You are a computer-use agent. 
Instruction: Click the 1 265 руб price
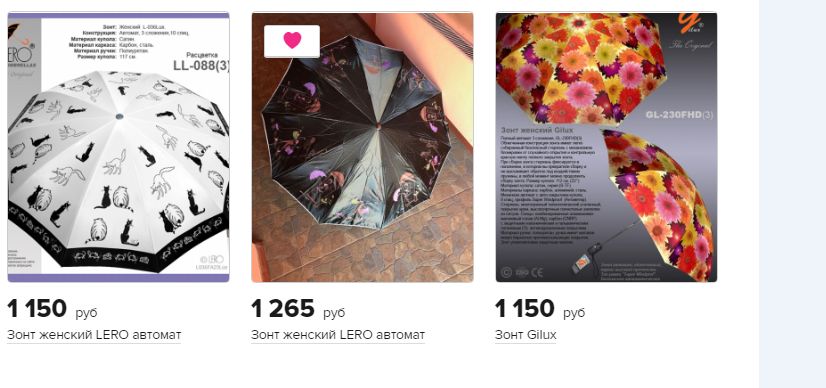click(298, 309)
